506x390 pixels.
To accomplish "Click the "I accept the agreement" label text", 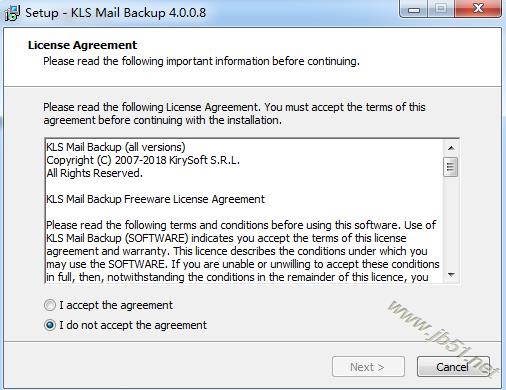I will coord(116,305).
